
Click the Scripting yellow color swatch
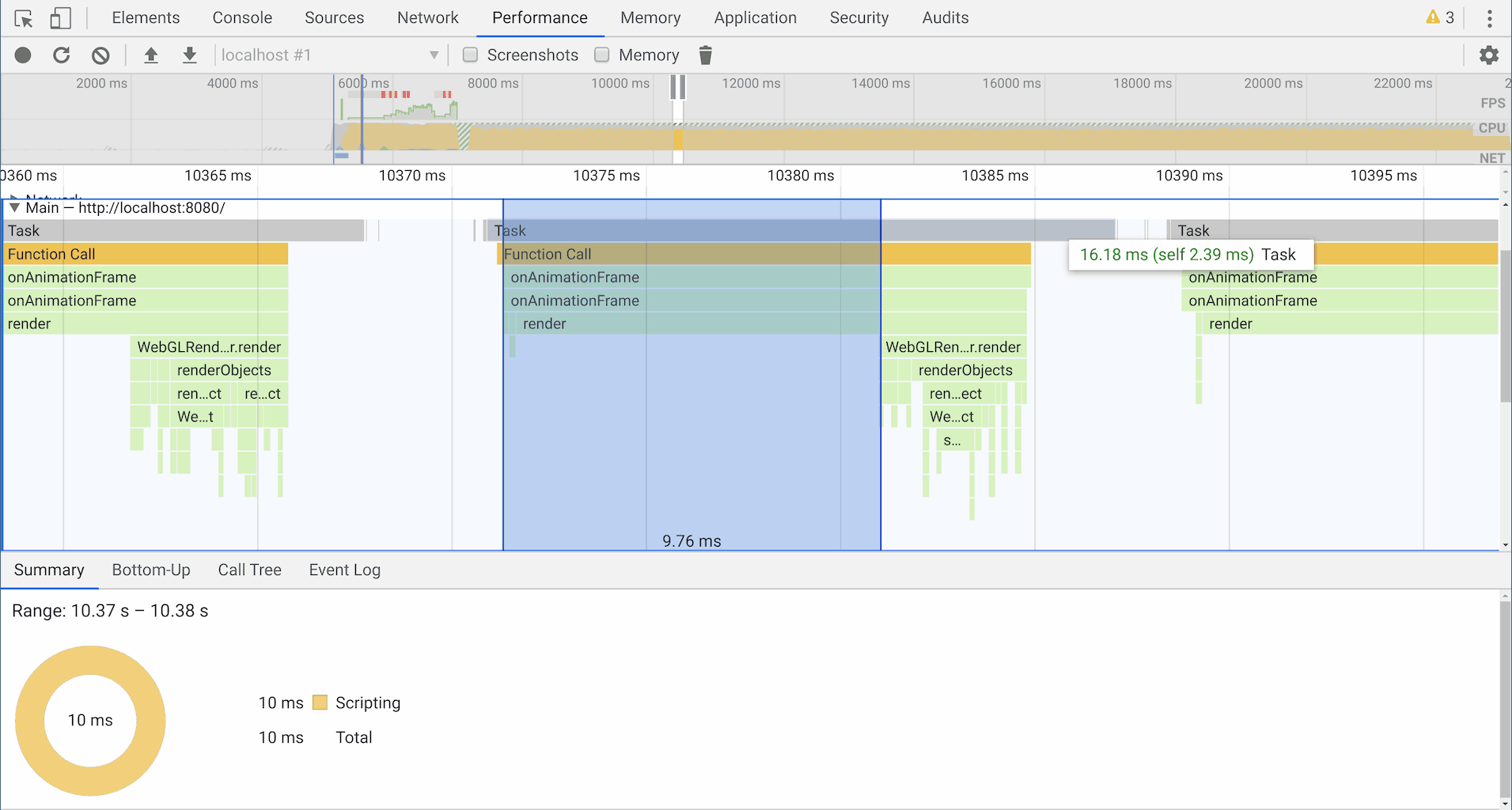[x=320, y=702]
